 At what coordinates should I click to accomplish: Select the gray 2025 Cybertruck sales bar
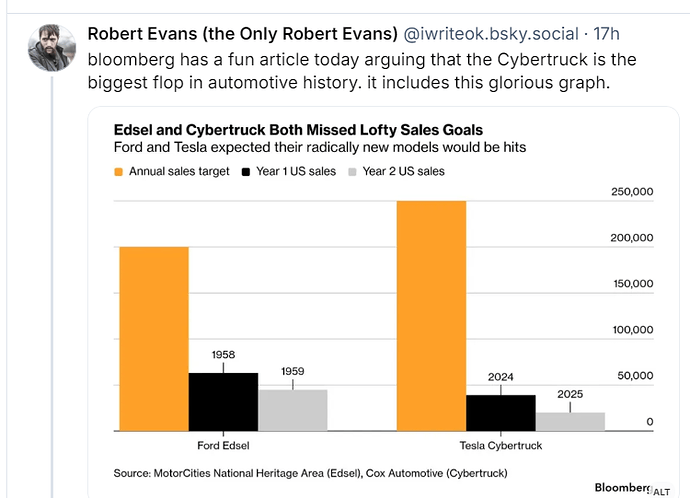[570, 422]
